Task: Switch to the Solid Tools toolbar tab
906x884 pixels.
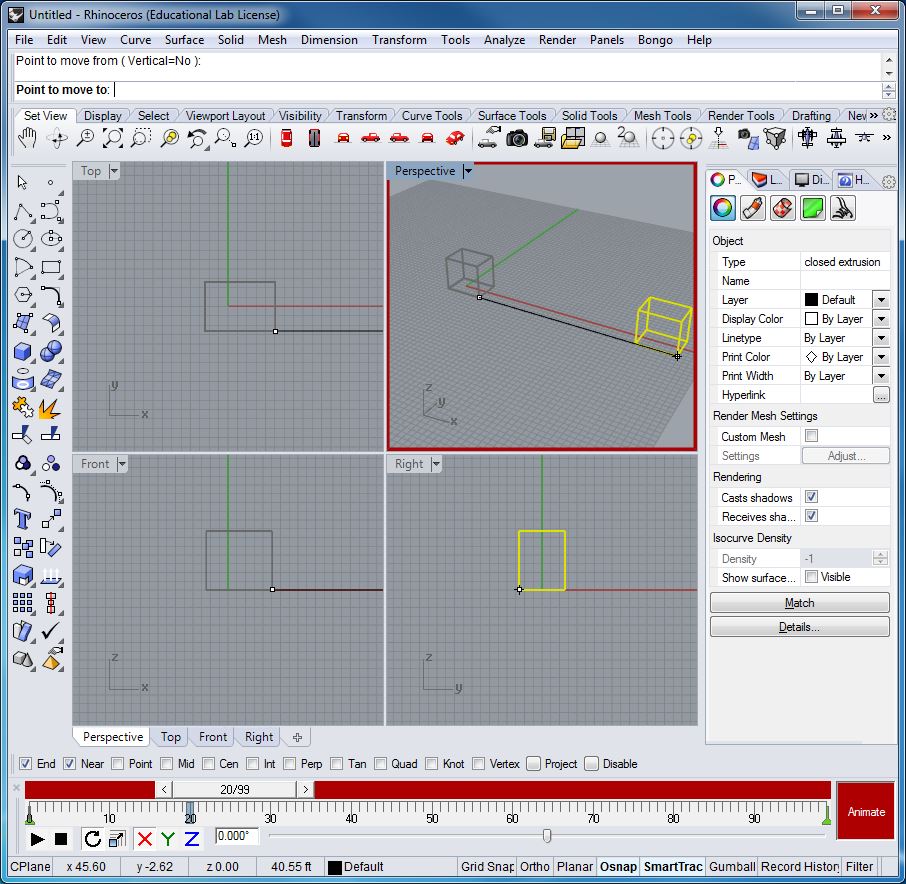Action: [x=589, y=116]
